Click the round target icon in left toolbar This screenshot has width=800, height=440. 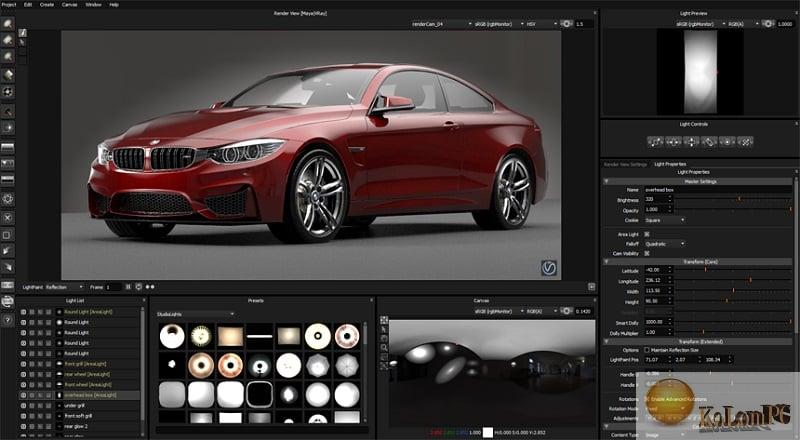(8, 92)
